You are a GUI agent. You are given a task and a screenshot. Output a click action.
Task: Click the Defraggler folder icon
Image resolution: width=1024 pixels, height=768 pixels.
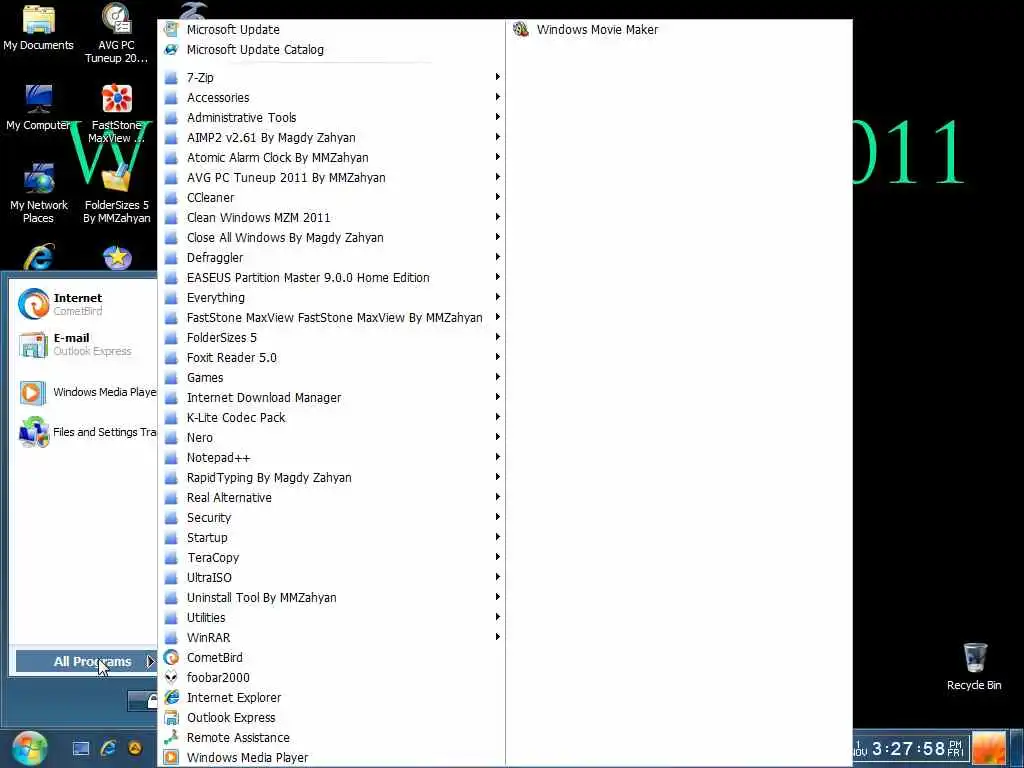point(171,258)
